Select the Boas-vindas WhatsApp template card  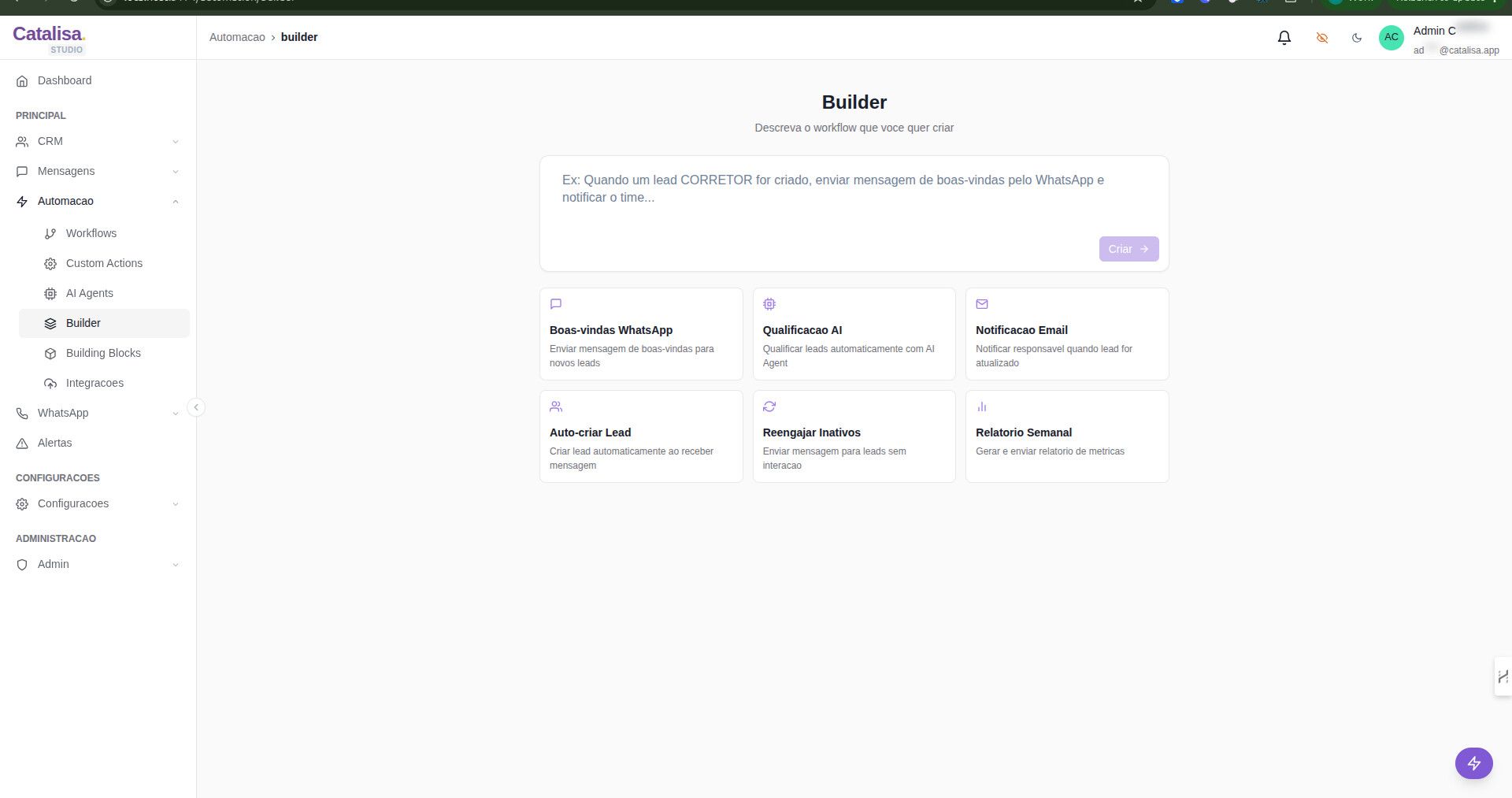coord(641,334)
